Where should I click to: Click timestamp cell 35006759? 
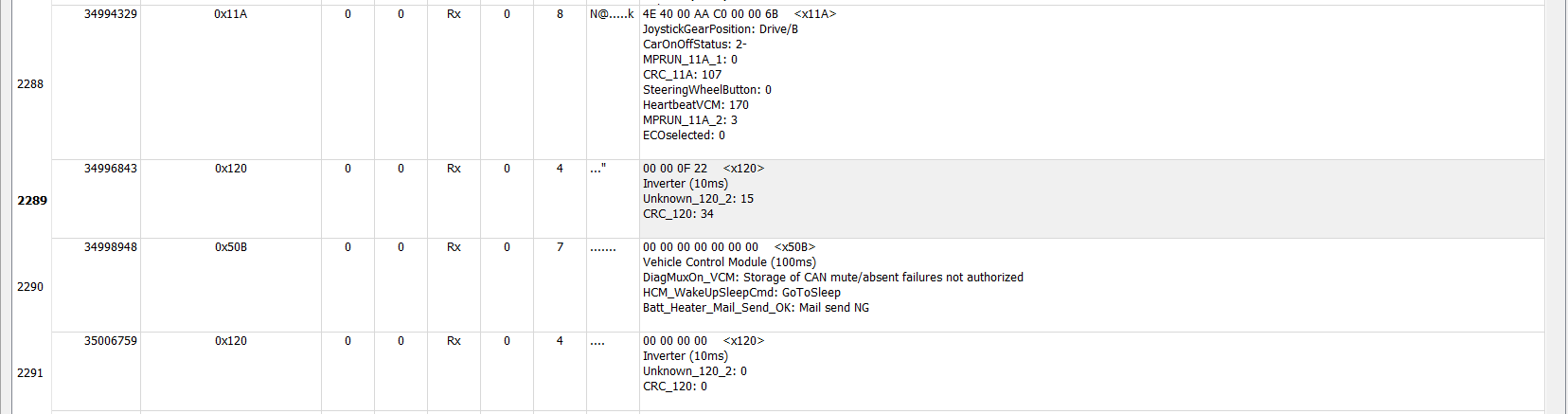coord(110,341)
